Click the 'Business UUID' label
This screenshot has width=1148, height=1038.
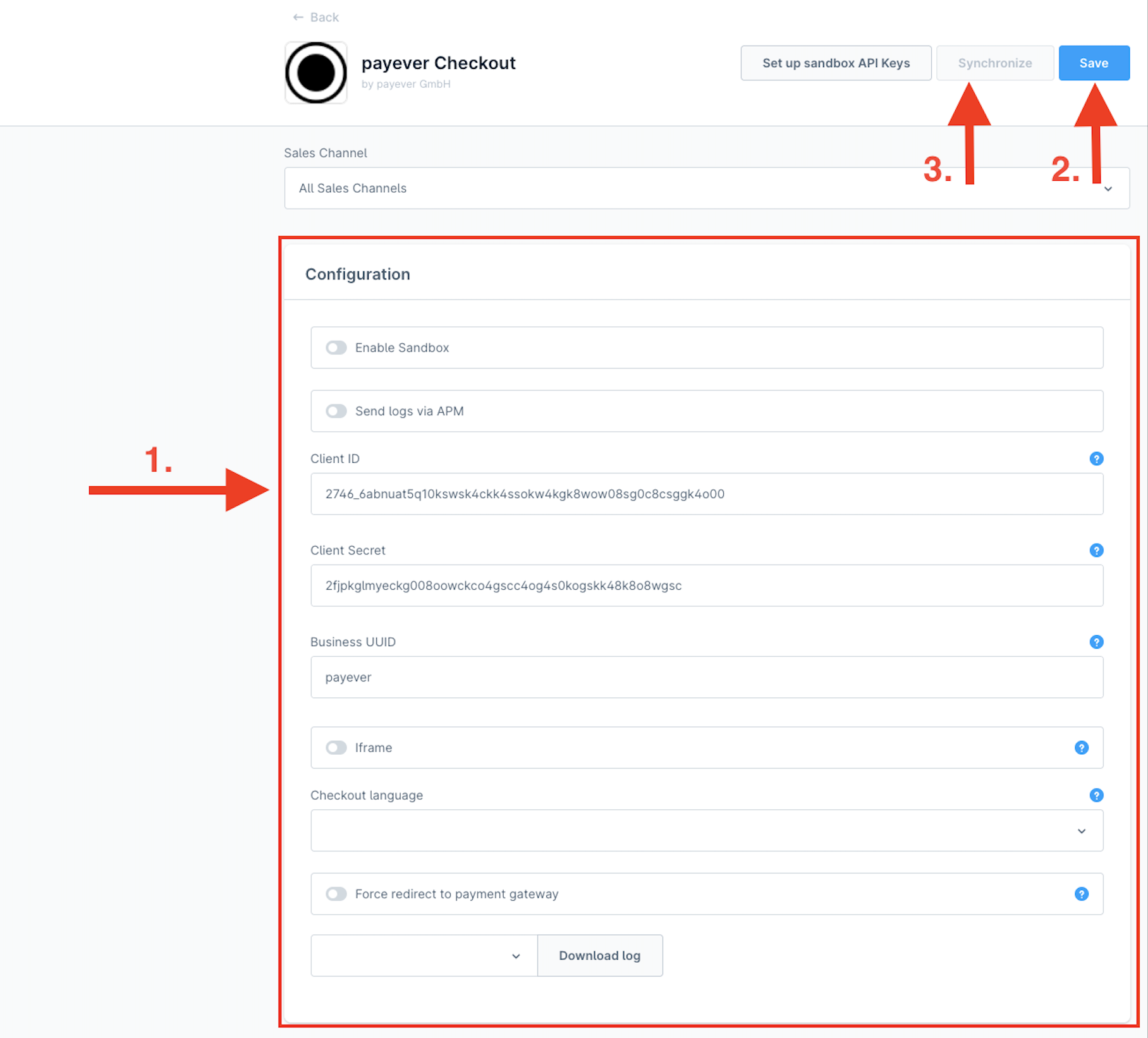point(353,642)
